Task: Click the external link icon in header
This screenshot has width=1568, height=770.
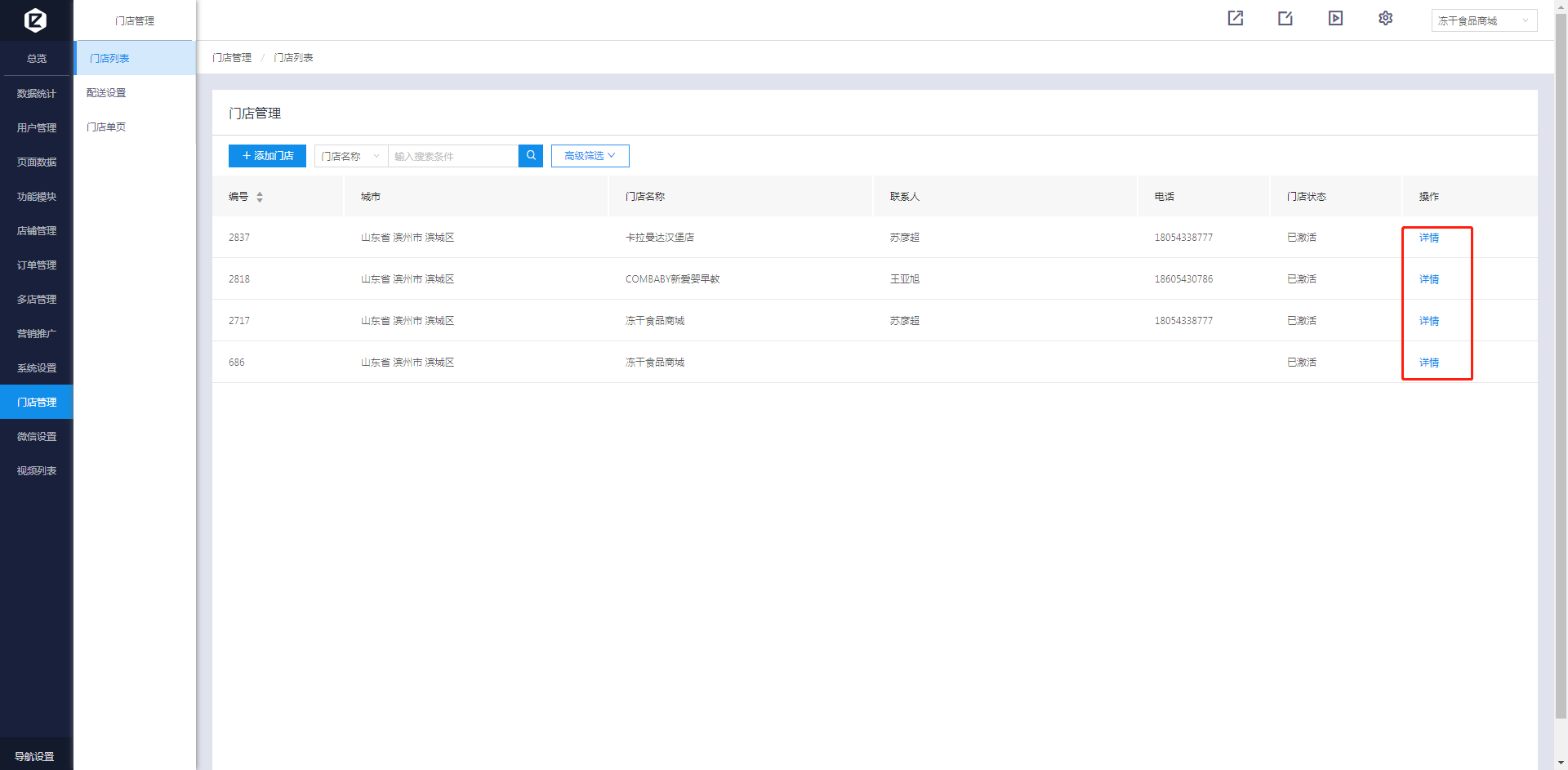Action: [x=1236, y=18]
